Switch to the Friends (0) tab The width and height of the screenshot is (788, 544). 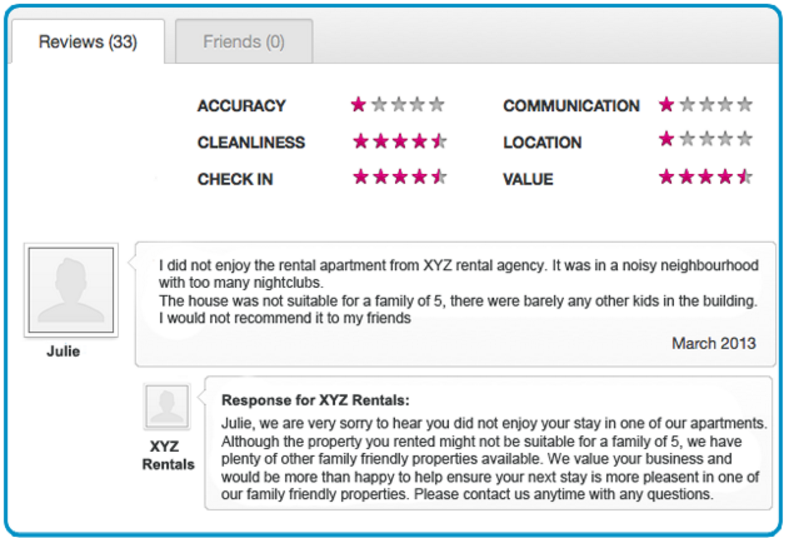(244, 42)
